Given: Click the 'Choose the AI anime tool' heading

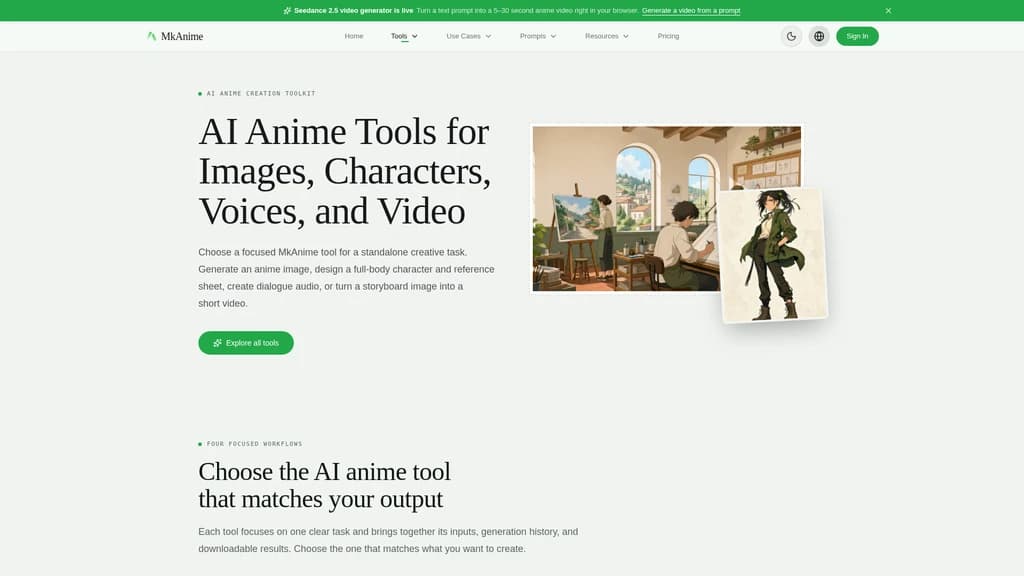Looking at the screenshot, I should [x=325, y=485].
